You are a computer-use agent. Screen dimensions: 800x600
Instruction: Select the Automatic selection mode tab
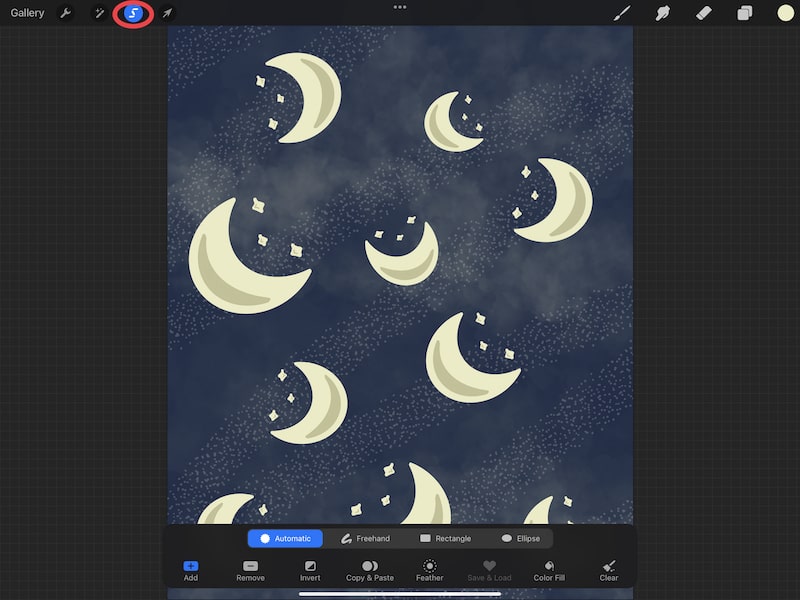(x=285, y=538)
